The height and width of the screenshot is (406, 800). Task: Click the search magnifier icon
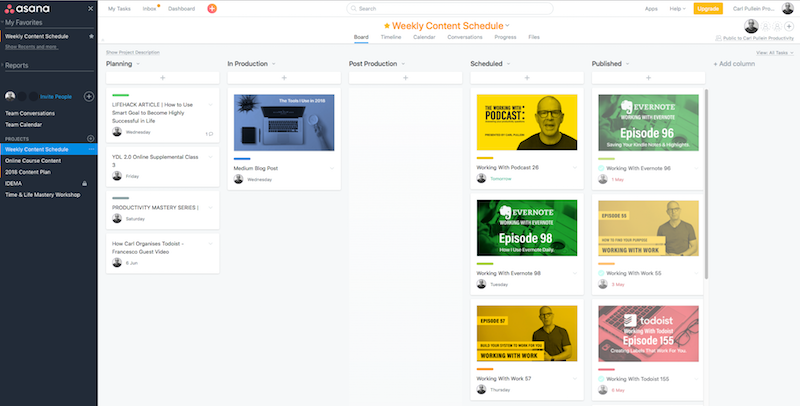354,9
